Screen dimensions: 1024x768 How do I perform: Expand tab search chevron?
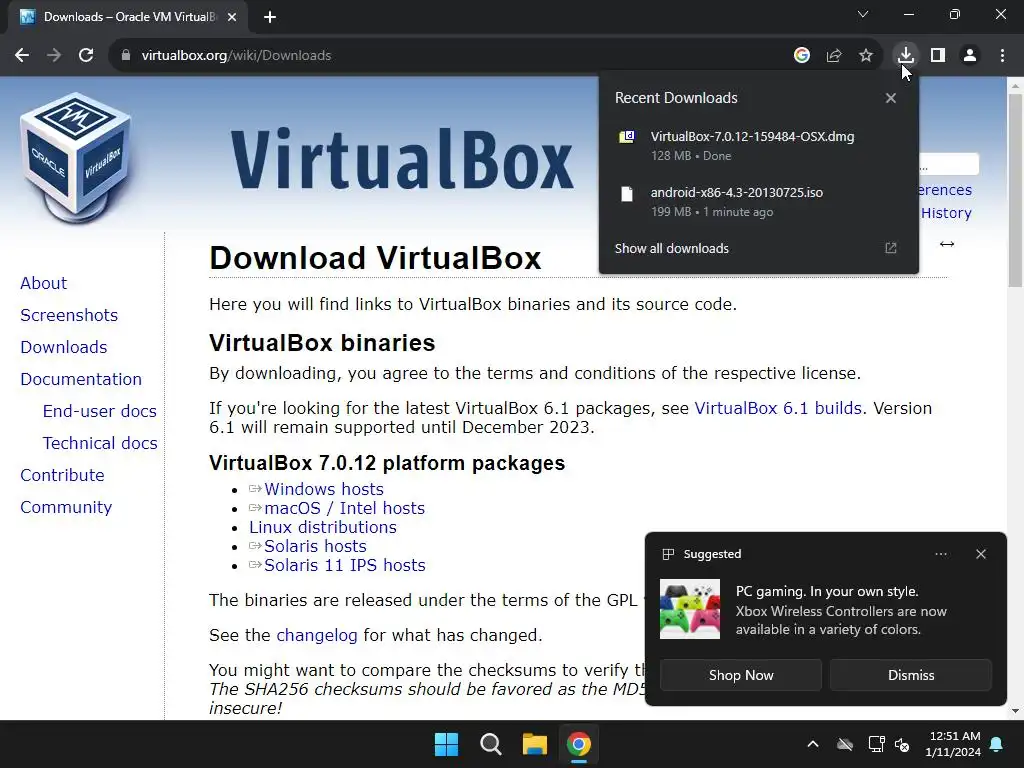tap(863, 14)
